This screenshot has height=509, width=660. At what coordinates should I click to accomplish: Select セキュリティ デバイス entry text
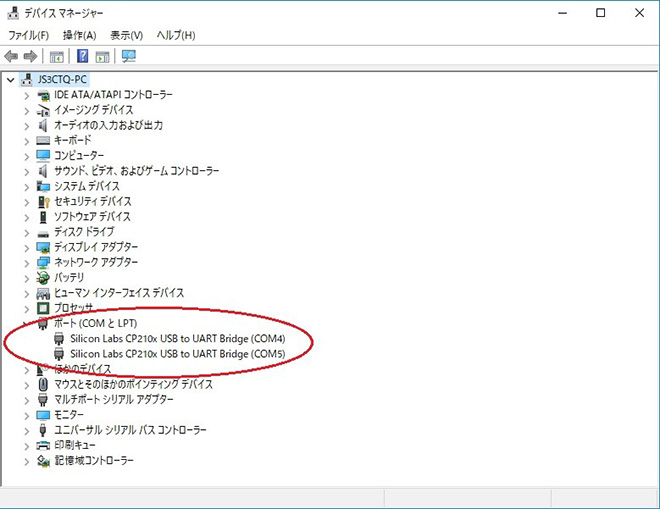(x=93, y=201)
